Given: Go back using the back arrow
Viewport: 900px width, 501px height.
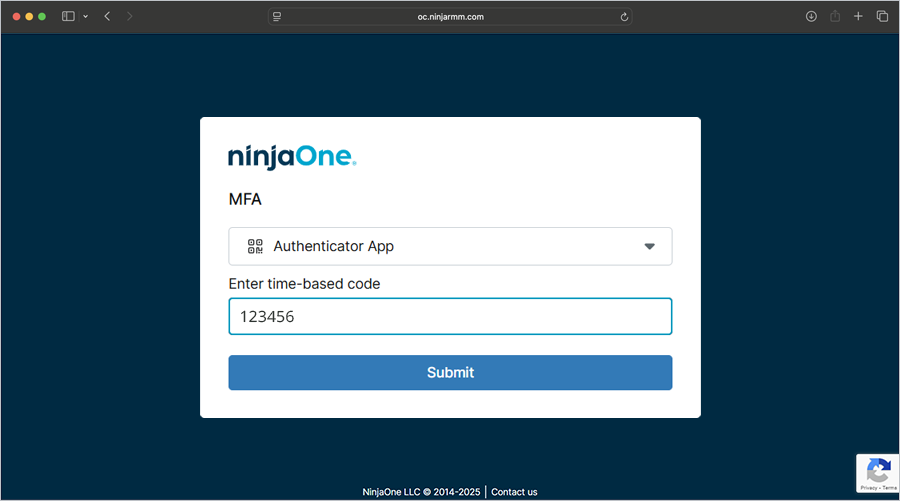Looking at the screenshot, I should coord(107,17).
